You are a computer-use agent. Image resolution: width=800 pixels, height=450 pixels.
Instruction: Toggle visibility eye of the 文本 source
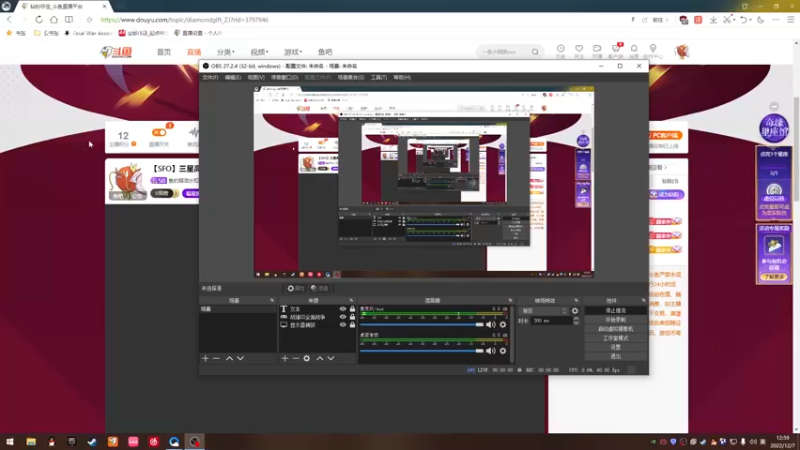(343, 309)
